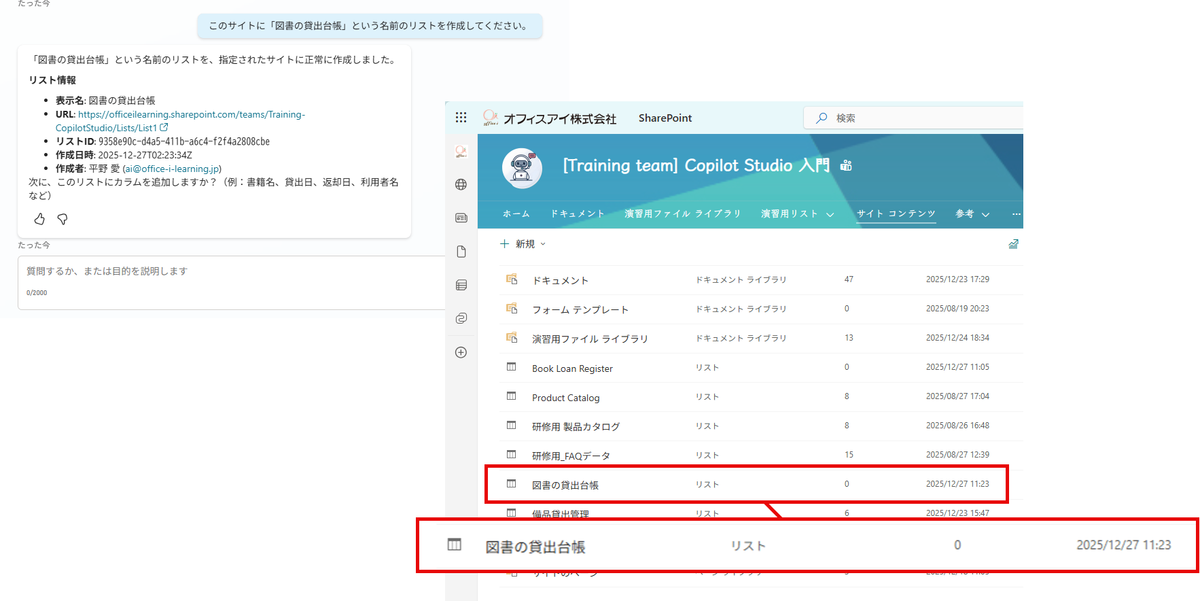Go to the ホーム navigation tab
This screenshot has height=601, width=1200.
[x=516, y=214]
